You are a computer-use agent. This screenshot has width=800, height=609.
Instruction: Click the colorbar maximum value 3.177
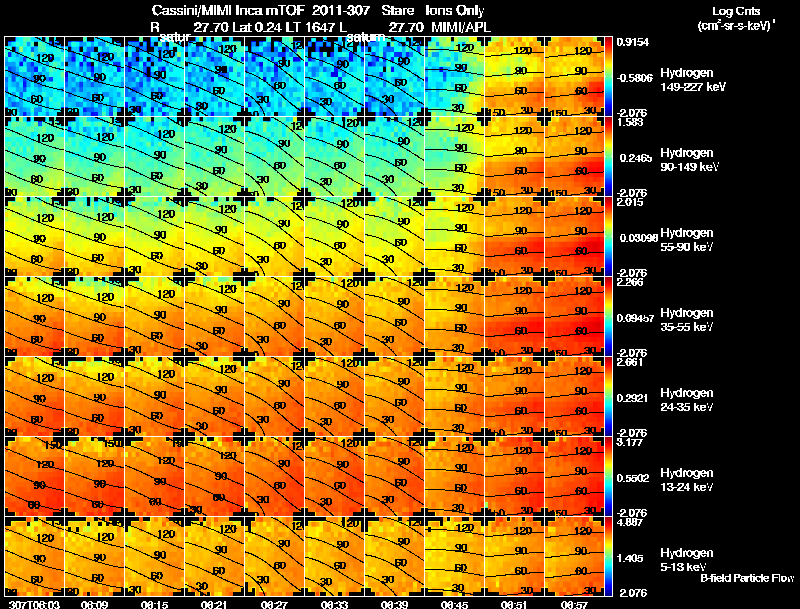point(630,442)
